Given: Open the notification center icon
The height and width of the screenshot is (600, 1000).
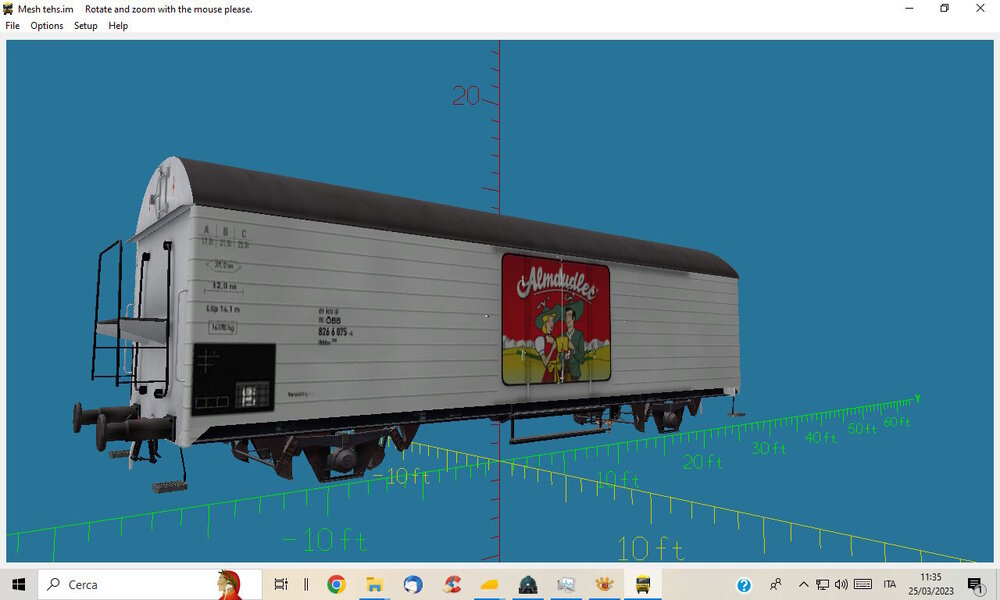Looking at the screenshot, I should 975,585.
